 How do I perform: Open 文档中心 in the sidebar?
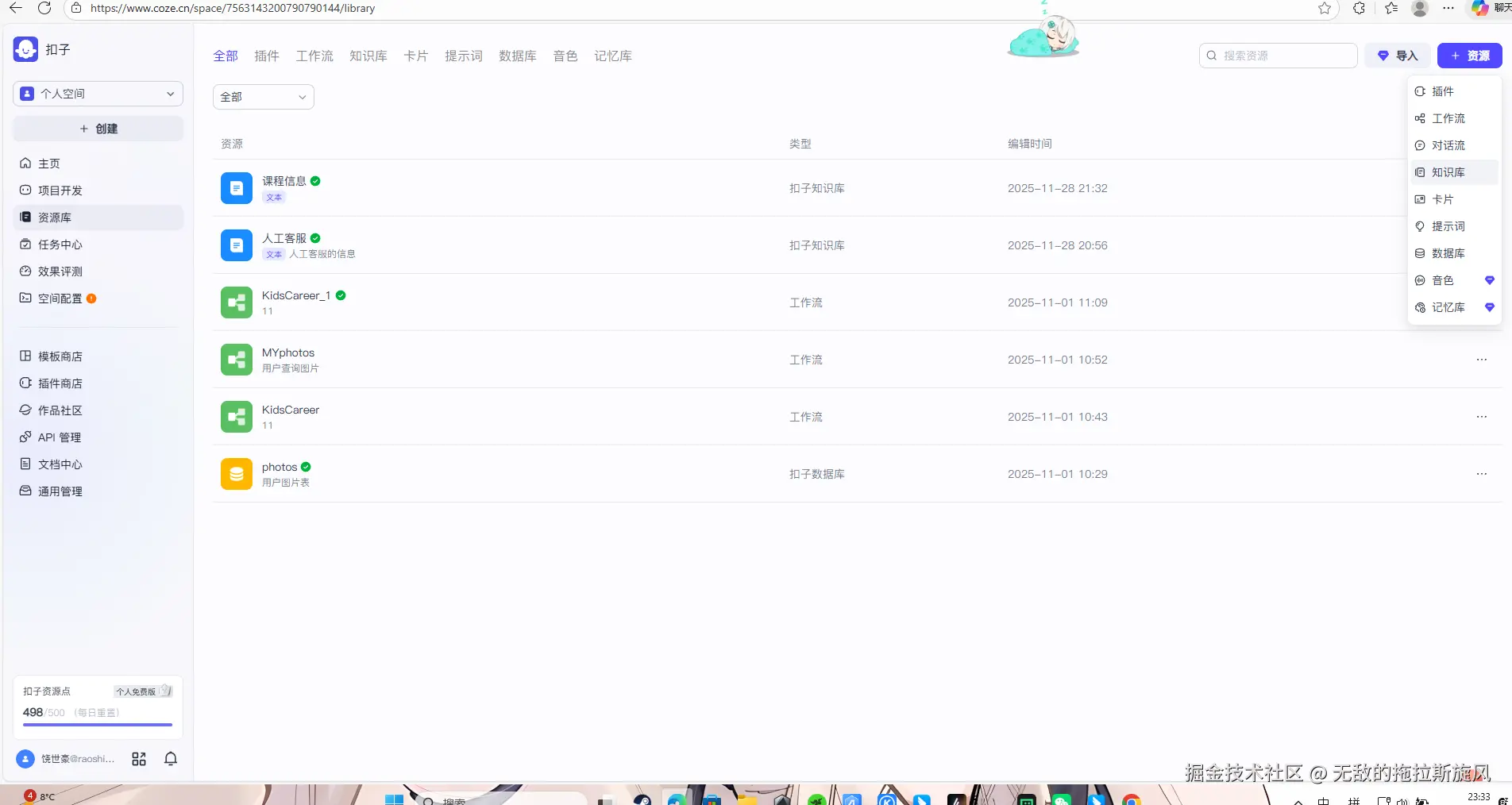click(x=98, y=464)
